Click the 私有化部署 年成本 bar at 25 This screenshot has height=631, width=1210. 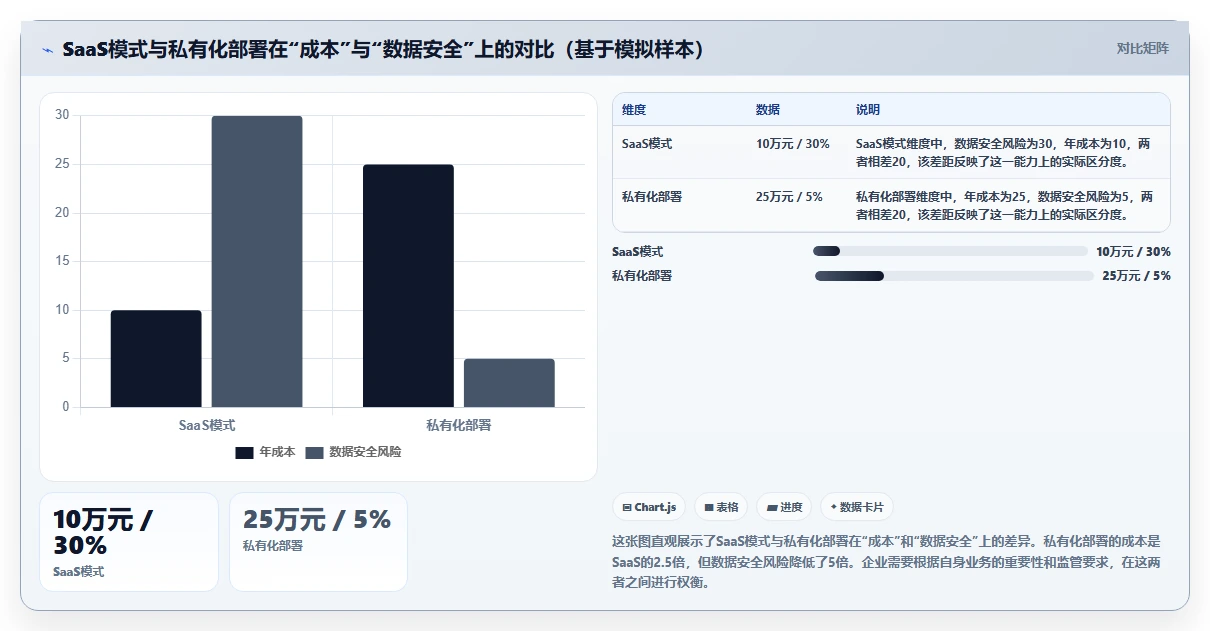pyautogui.click(x=408, y=285)
